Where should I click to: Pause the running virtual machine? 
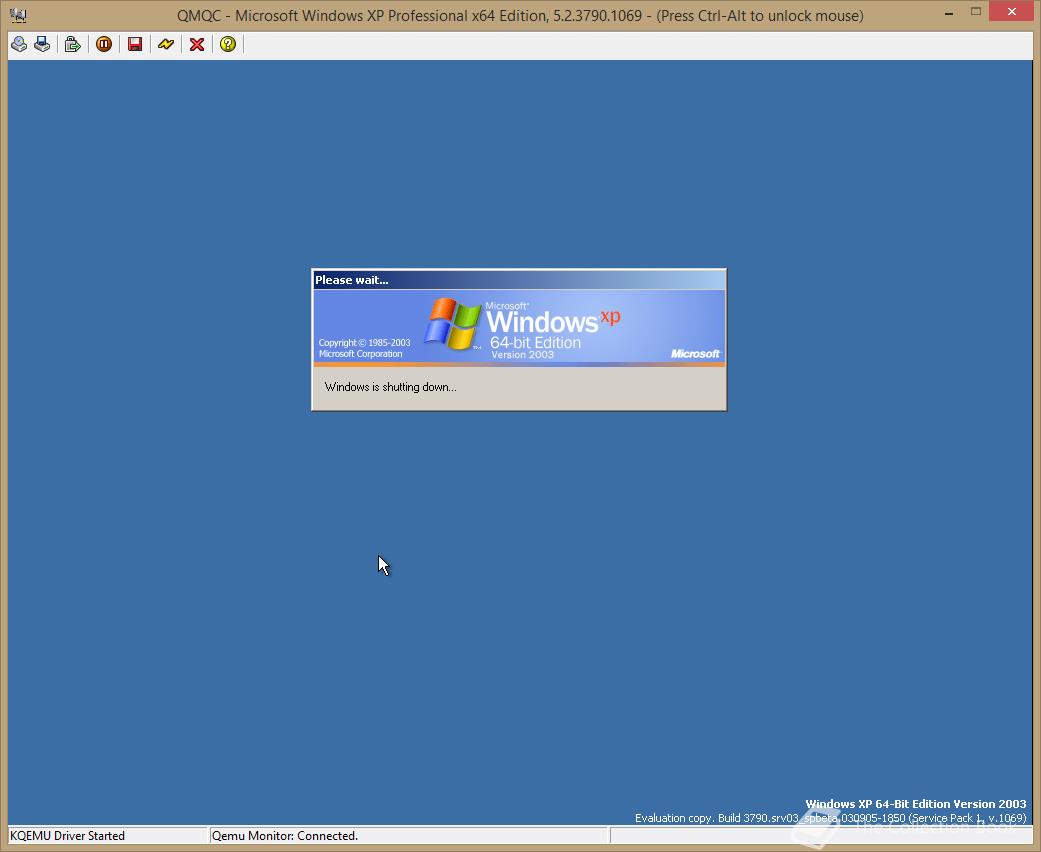(104, 44)
